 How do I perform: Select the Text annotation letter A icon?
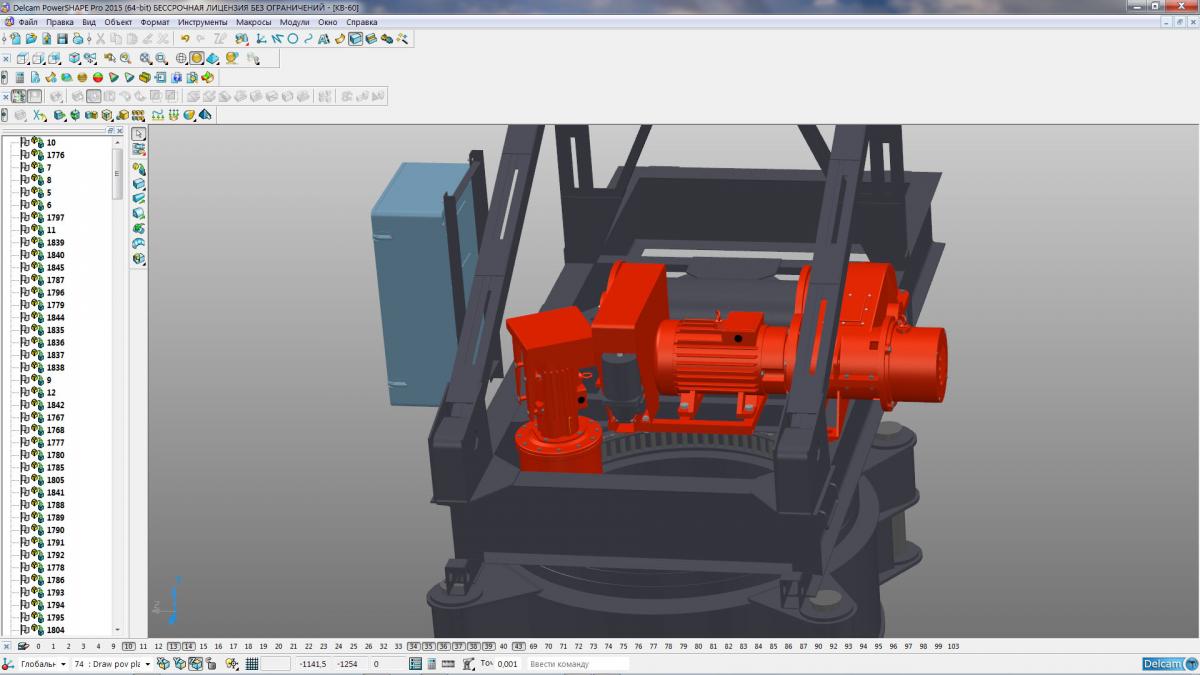(323, 38)
